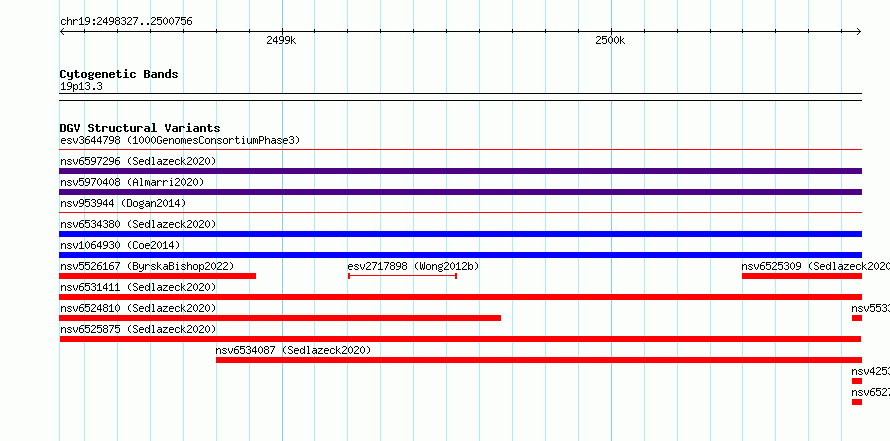Open the nsv1064930 (Coe2014) label
The height and width of the screenshot is (441, 890).
tap(120, 245)
